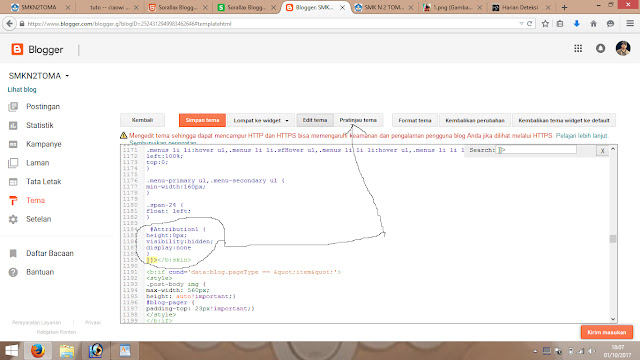
Task: Click the editor scroll up arrow
Action: point(613,149)
